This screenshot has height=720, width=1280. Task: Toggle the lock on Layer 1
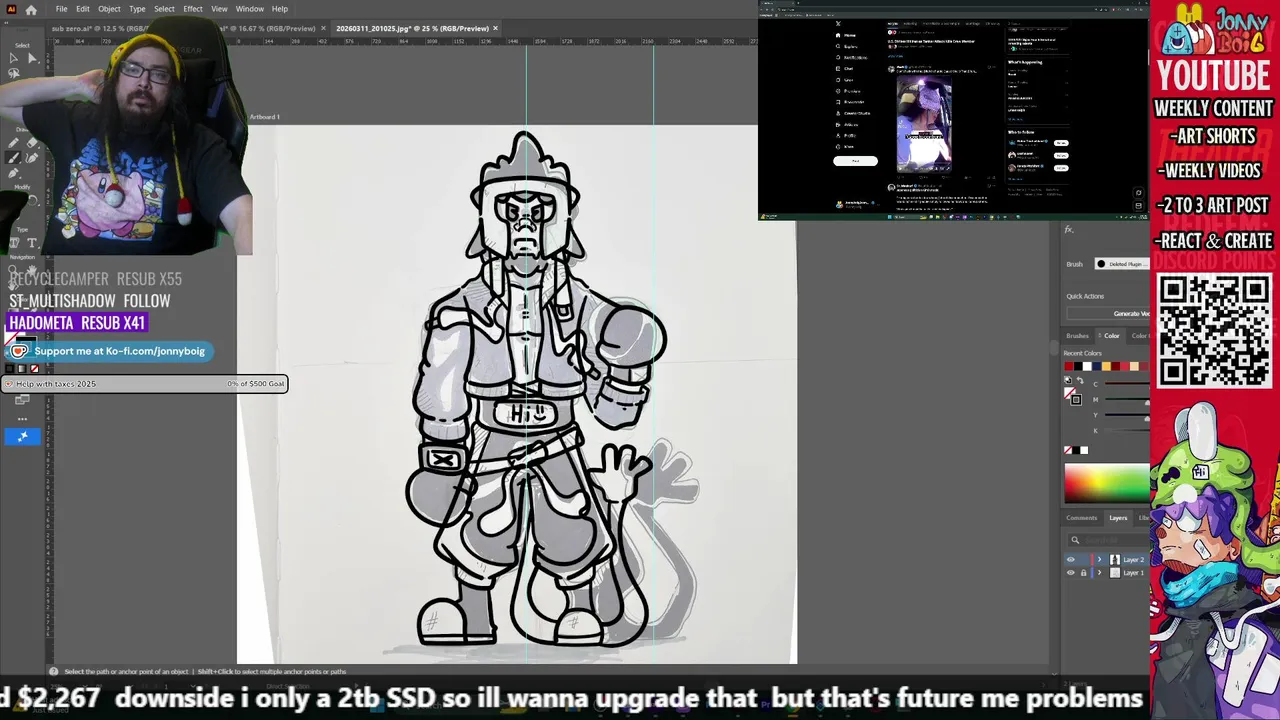tap(1083, 573)
